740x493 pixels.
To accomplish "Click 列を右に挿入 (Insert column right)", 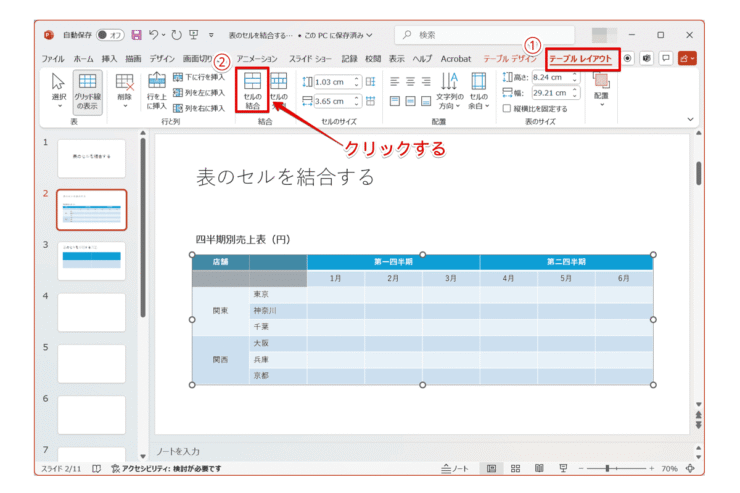I will tap(199, 108).
